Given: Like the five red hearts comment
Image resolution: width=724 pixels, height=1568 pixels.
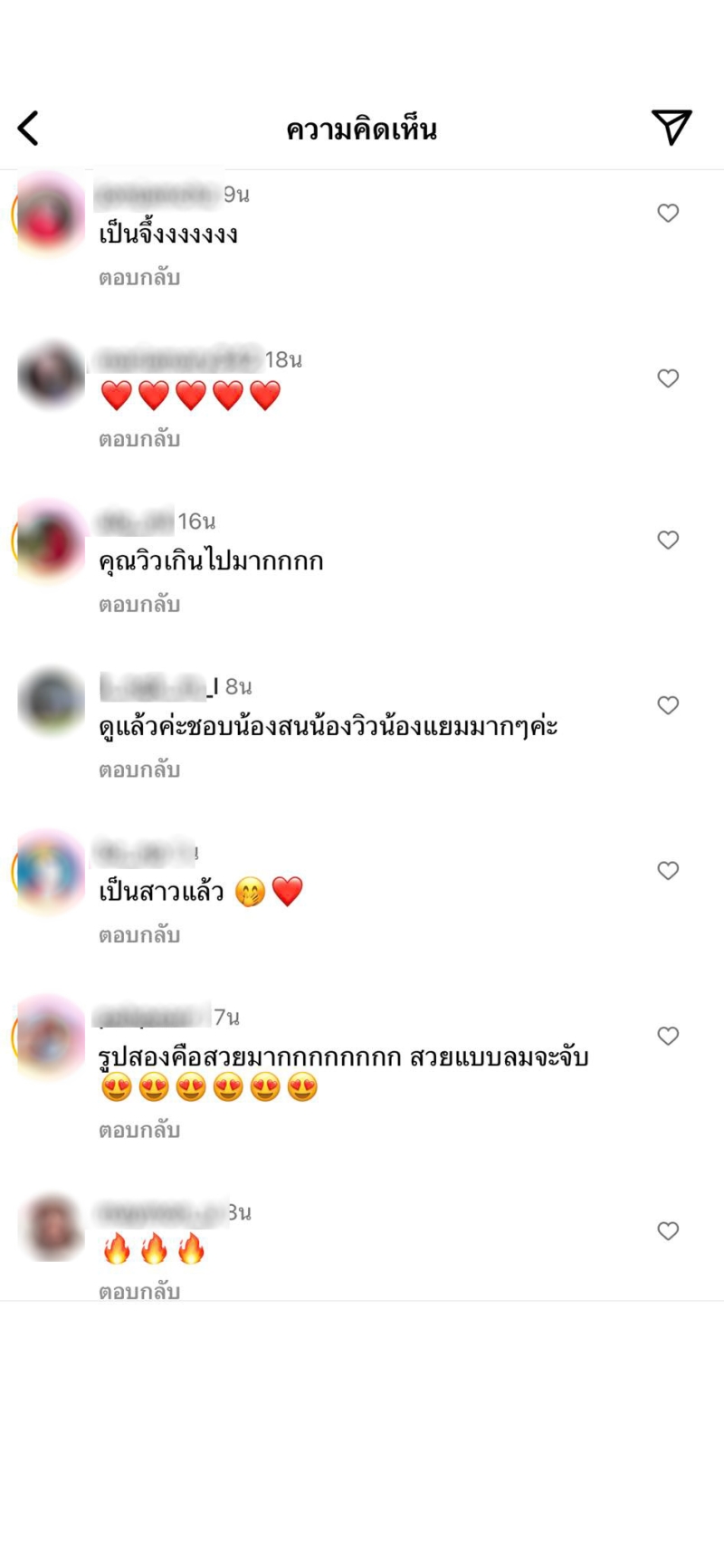Looking at the screenshot, I should coord(668,378).
